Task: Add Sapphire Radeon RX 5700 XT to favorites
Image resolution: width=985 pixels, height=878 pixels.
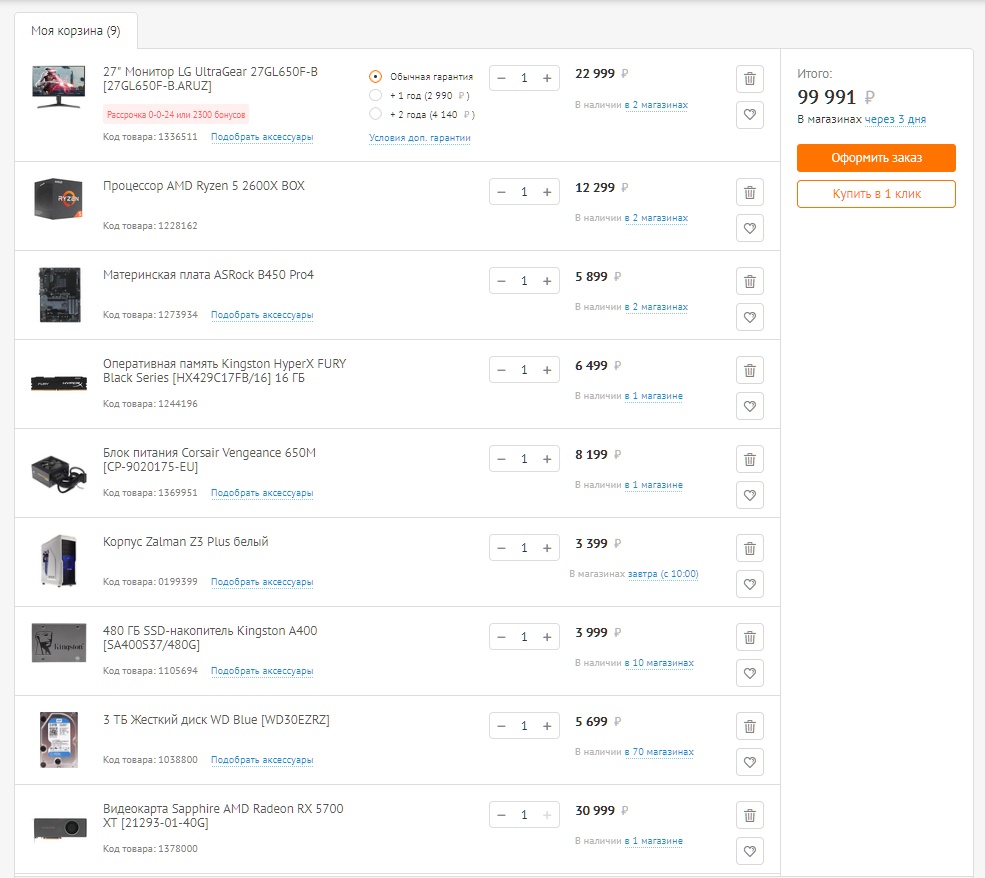Action: tap(749, 852)
